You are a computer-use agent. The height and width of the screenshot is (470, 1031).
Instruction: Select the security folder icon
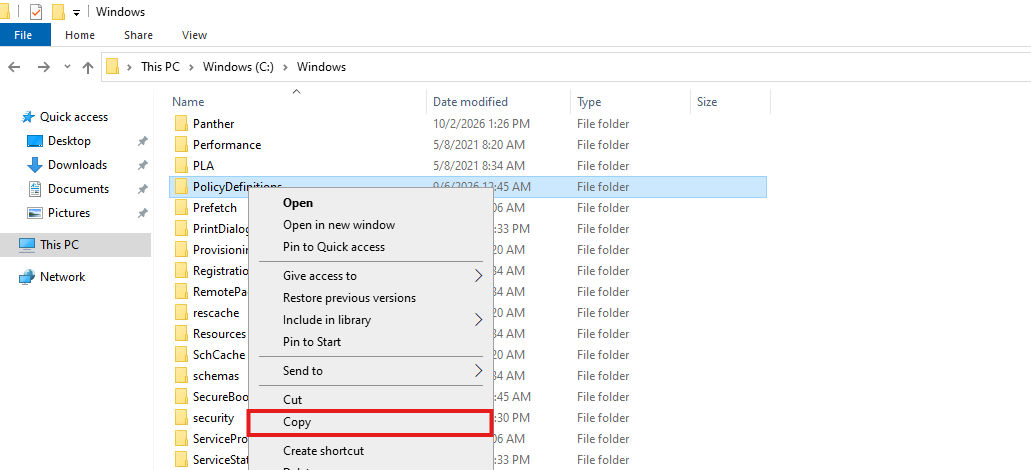click(x=181, y=418)
